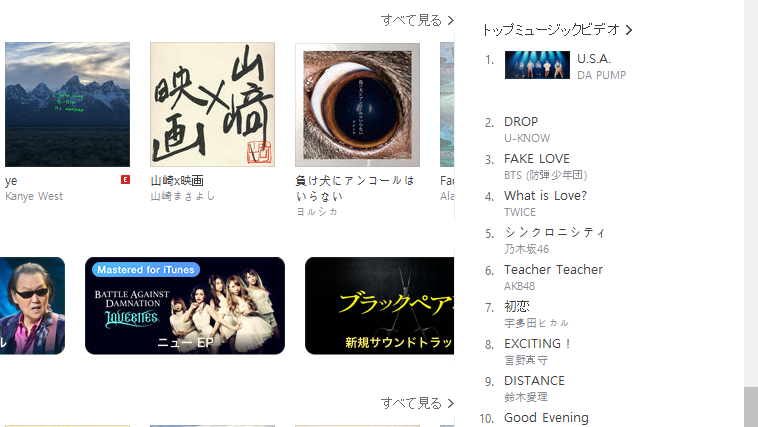Click the explicit E badge beside ye
Image resolution: width=758 pixels, height=427 pixels.
click(x=125, y=180)
